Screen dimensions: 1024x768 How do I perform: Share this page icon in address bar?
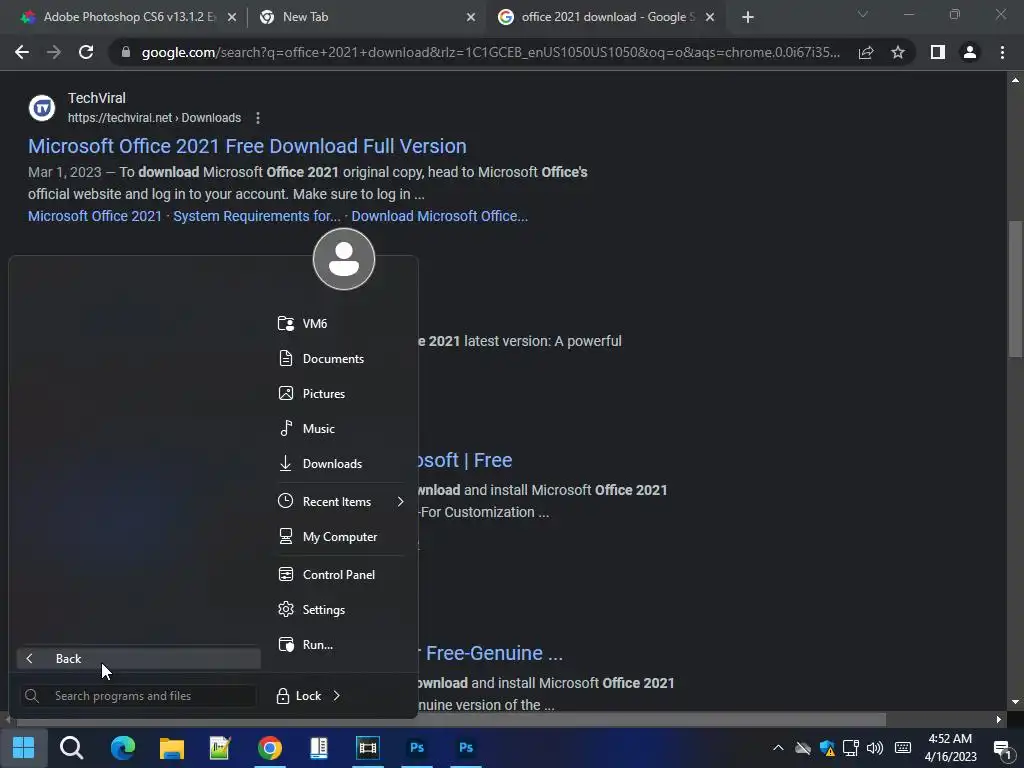pyautogui.click(x=866, y=52)
